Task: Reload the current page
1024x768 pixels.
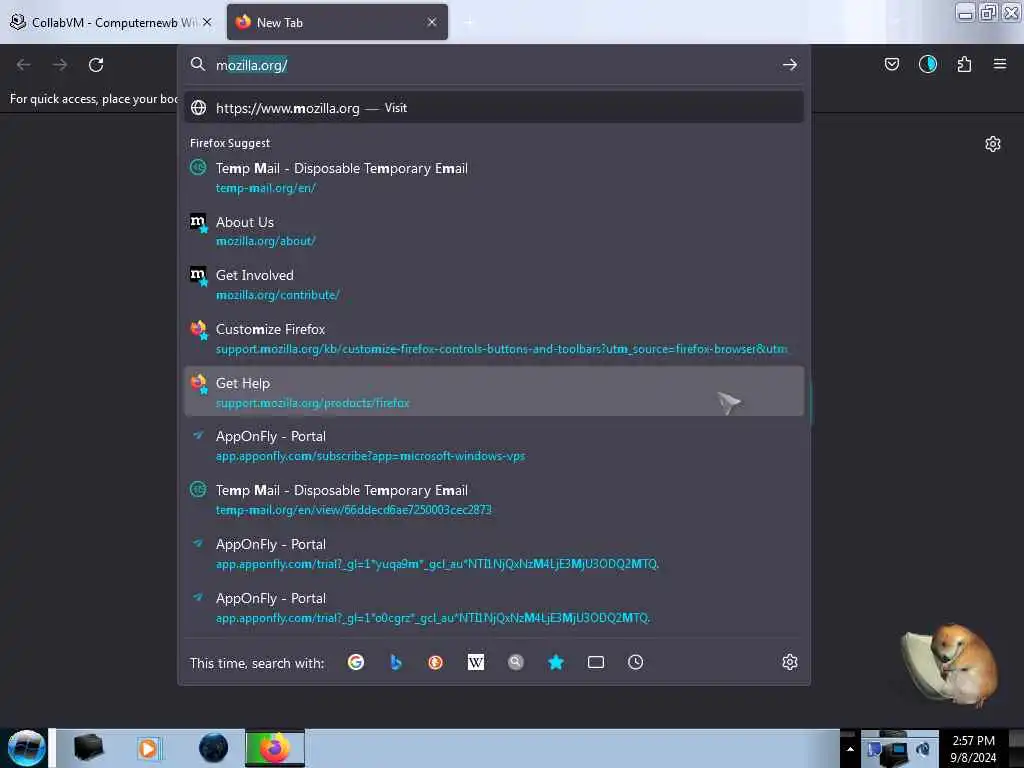Action: tap(96, 65)
